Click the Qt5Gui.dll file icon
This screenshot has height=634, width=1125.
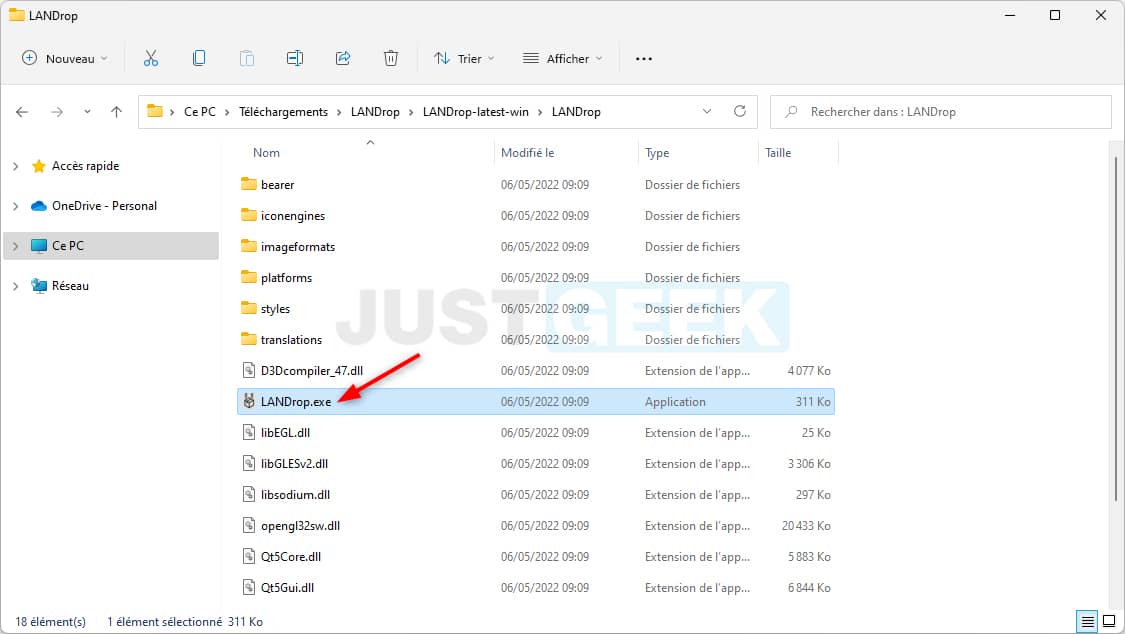249,587
